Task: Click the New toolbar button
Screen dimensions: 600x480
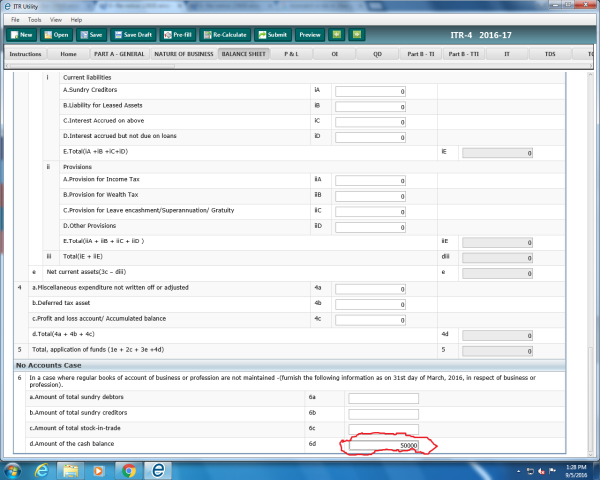Action: [x=21, y=35]
